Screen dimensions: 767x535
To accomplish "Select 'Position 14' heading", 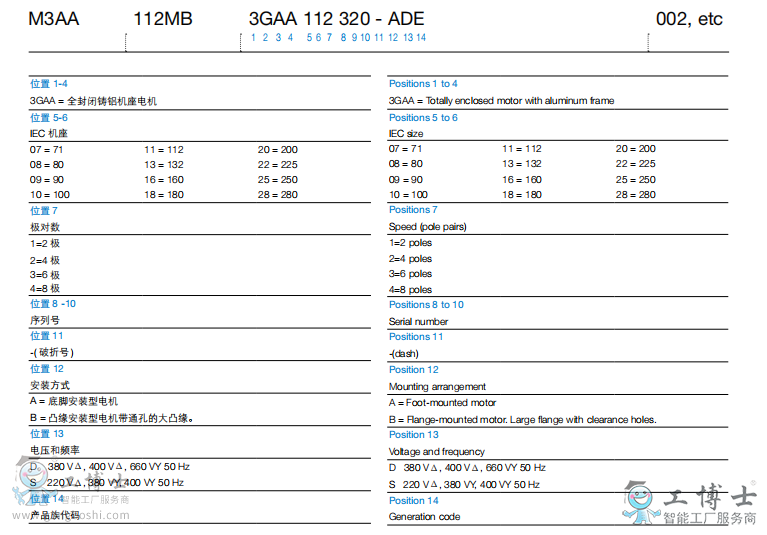I will (414, 501).
